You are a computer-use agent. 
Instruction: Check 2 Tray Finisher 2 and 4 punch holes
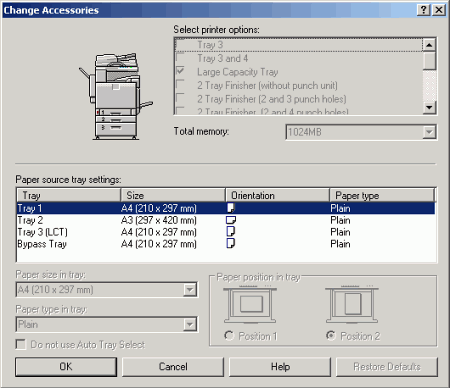point(180,111)
